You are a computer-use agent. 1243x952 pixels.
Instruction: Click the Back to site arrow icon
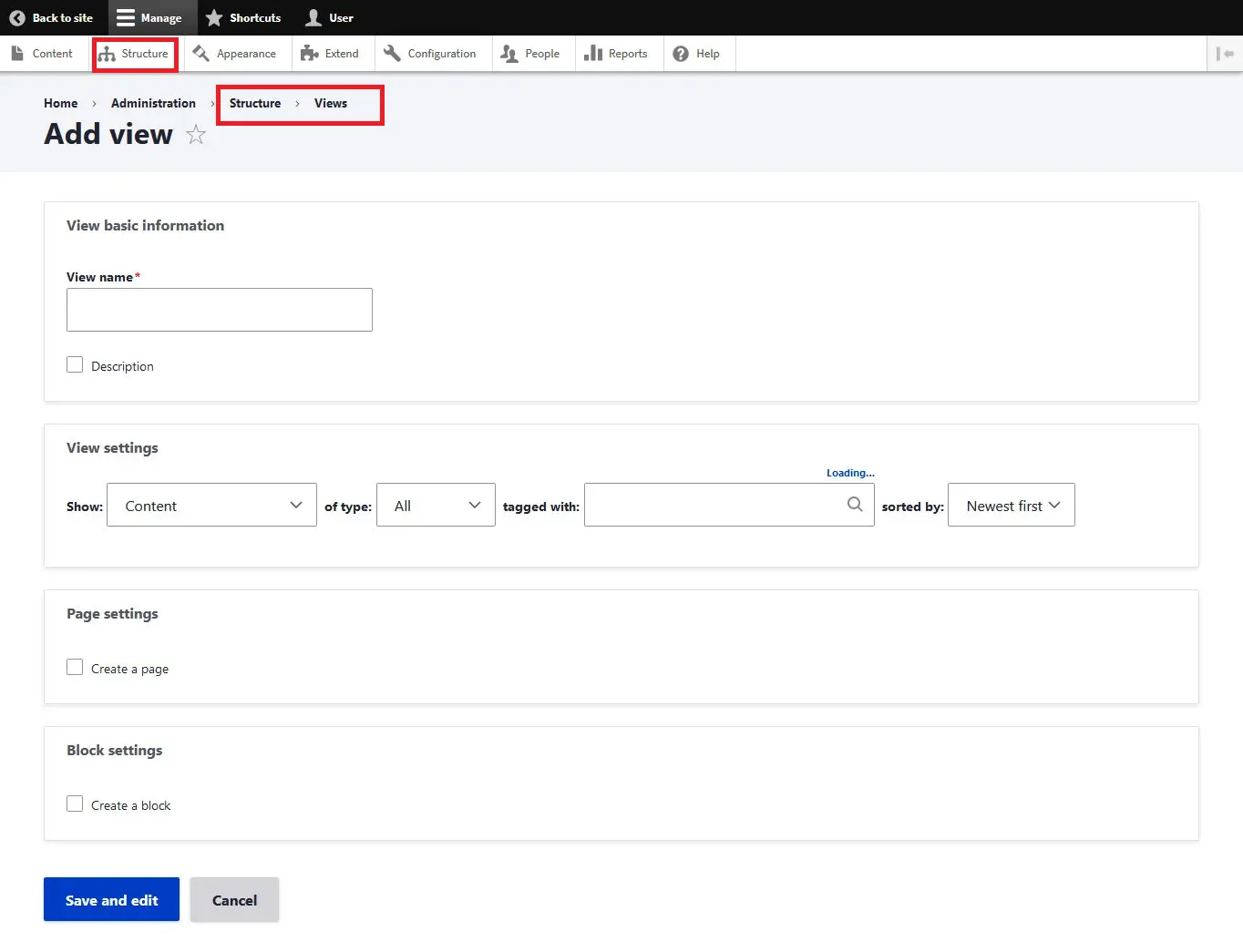(x=17, y=17)
